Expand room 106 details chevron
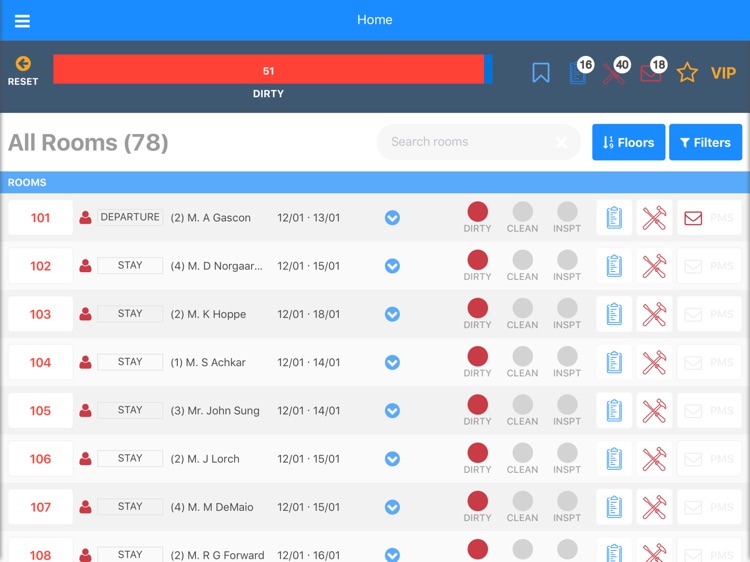Viewport: 750px width, 562px height. coord(392,459)
